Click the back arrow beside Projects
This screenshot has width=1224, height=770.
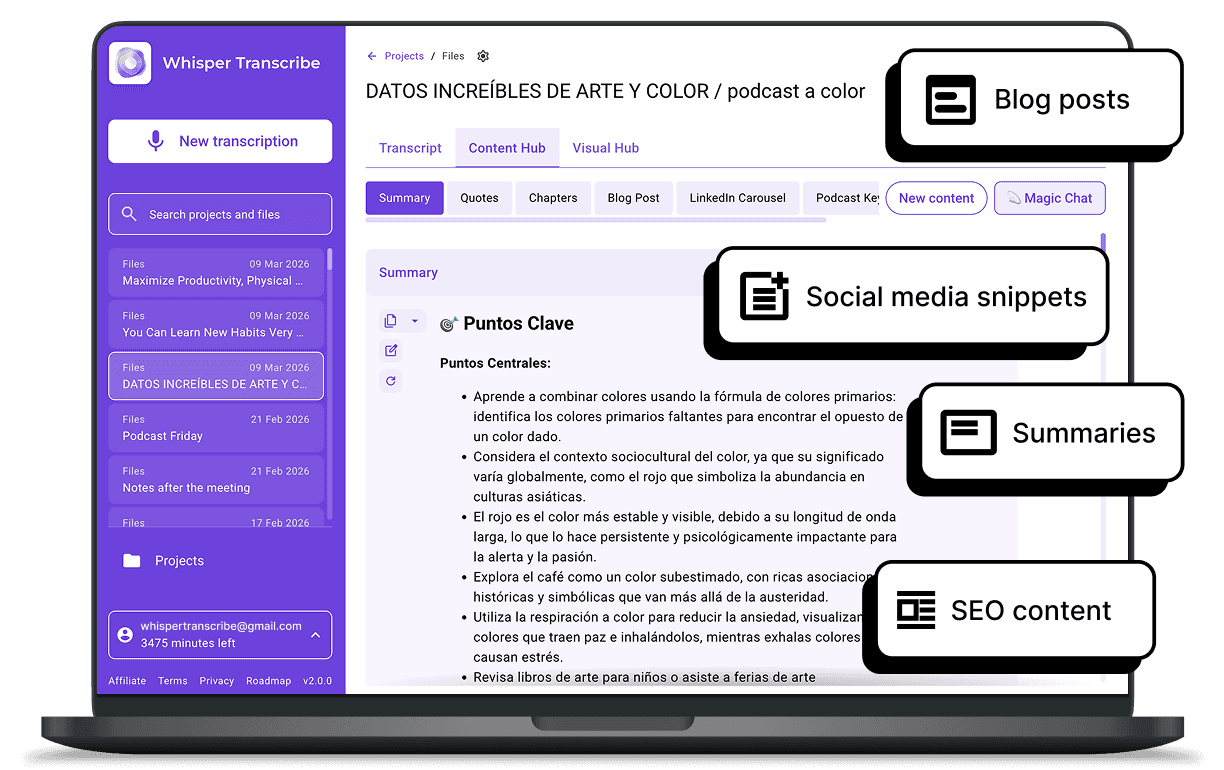pyautogui.click(x=372, y=56)
